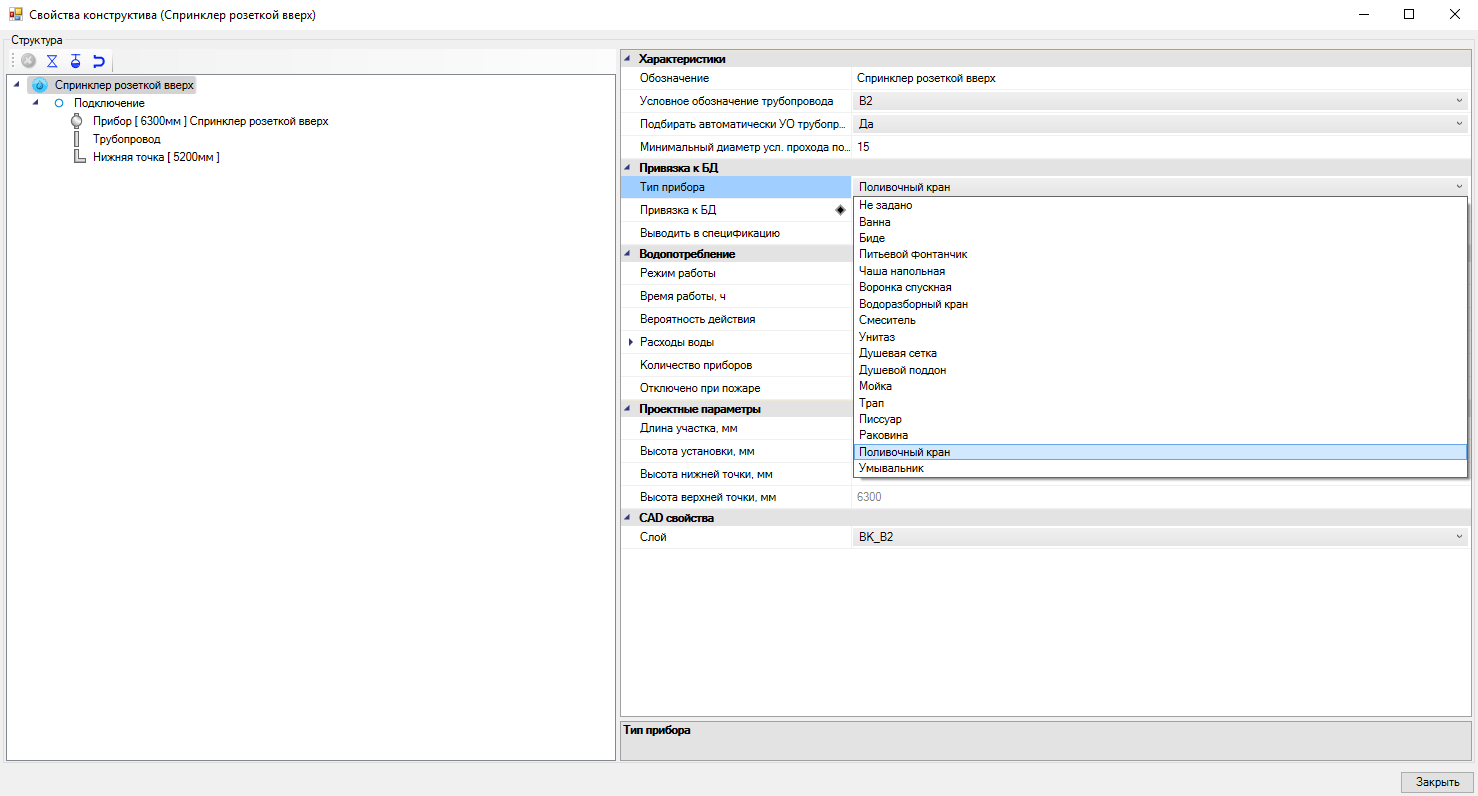Choose Трап from the list

[x=1160, y=403]
